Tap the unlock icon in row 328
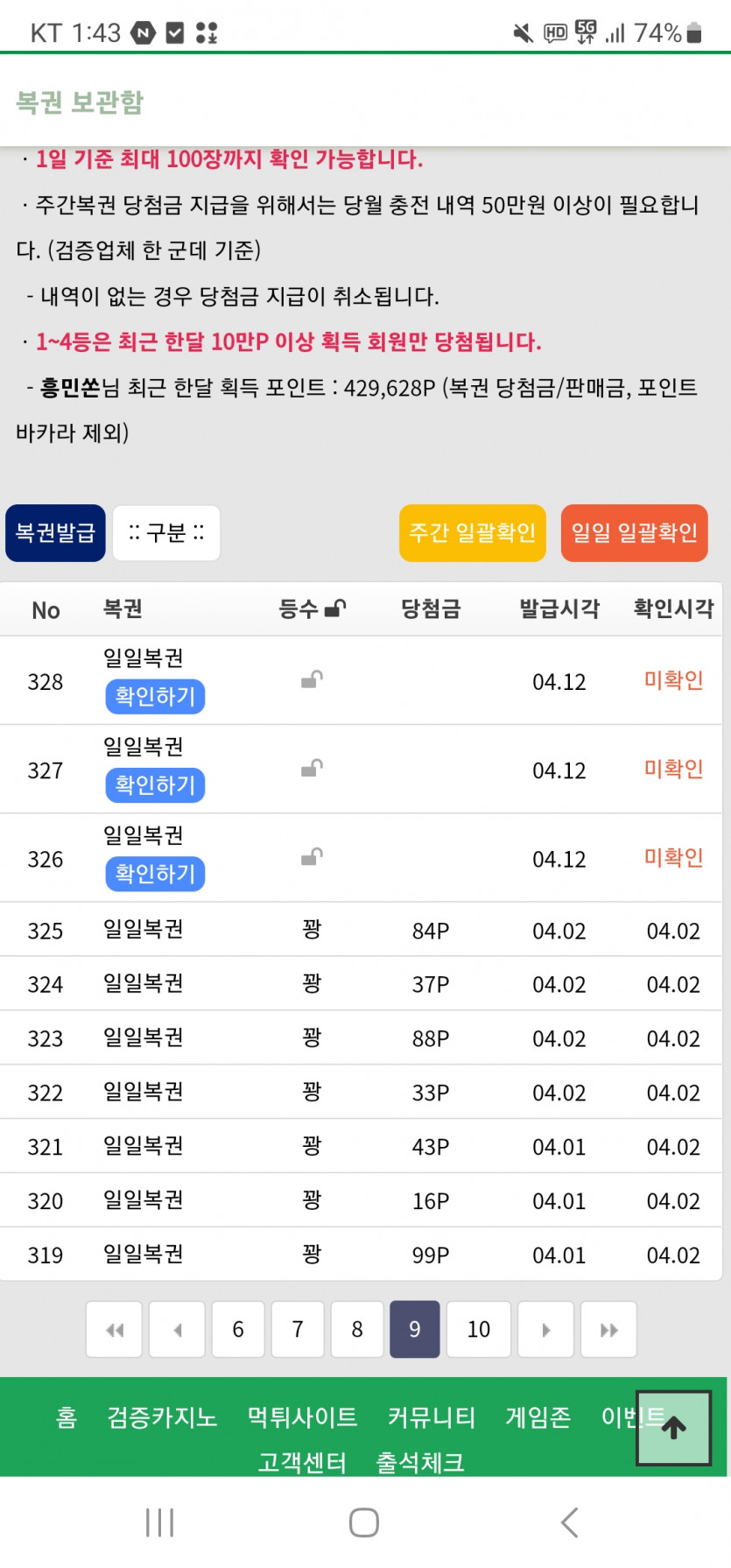Viewport: 731px width, 1568px height. (312, 679)
